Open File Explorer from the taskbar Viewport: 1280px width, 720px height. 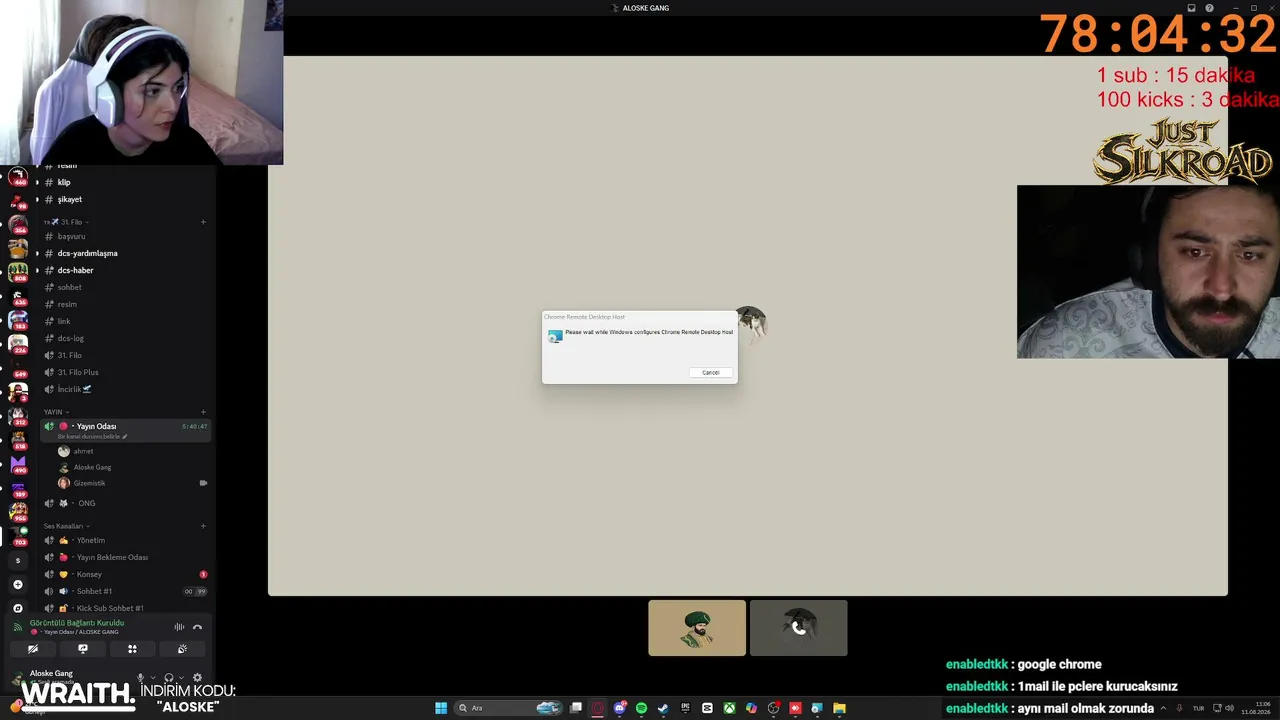pos(839,708)
